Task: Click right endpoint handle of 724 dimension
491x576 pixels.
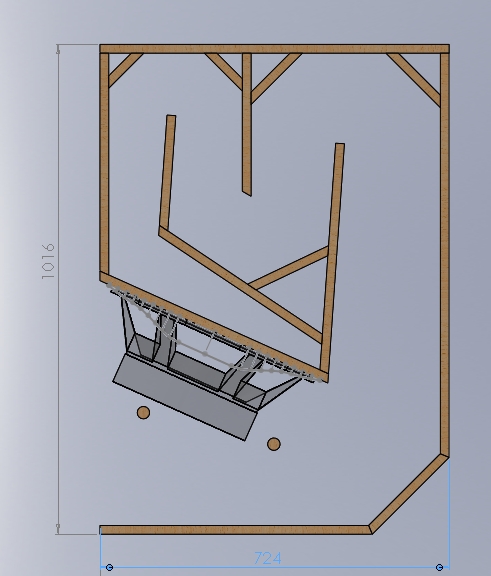Action: 439,568
